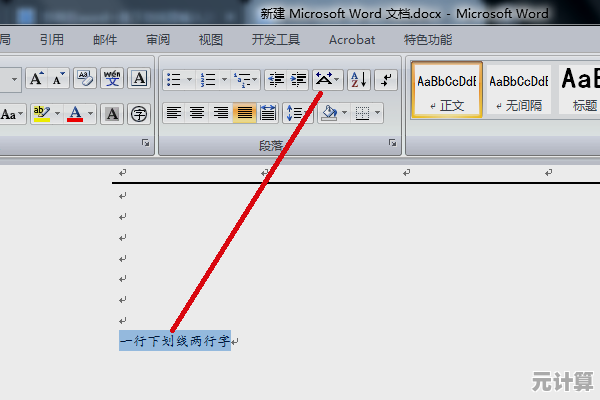Apply red font color
Screen dimensions: 600x400
coord(75,114)
